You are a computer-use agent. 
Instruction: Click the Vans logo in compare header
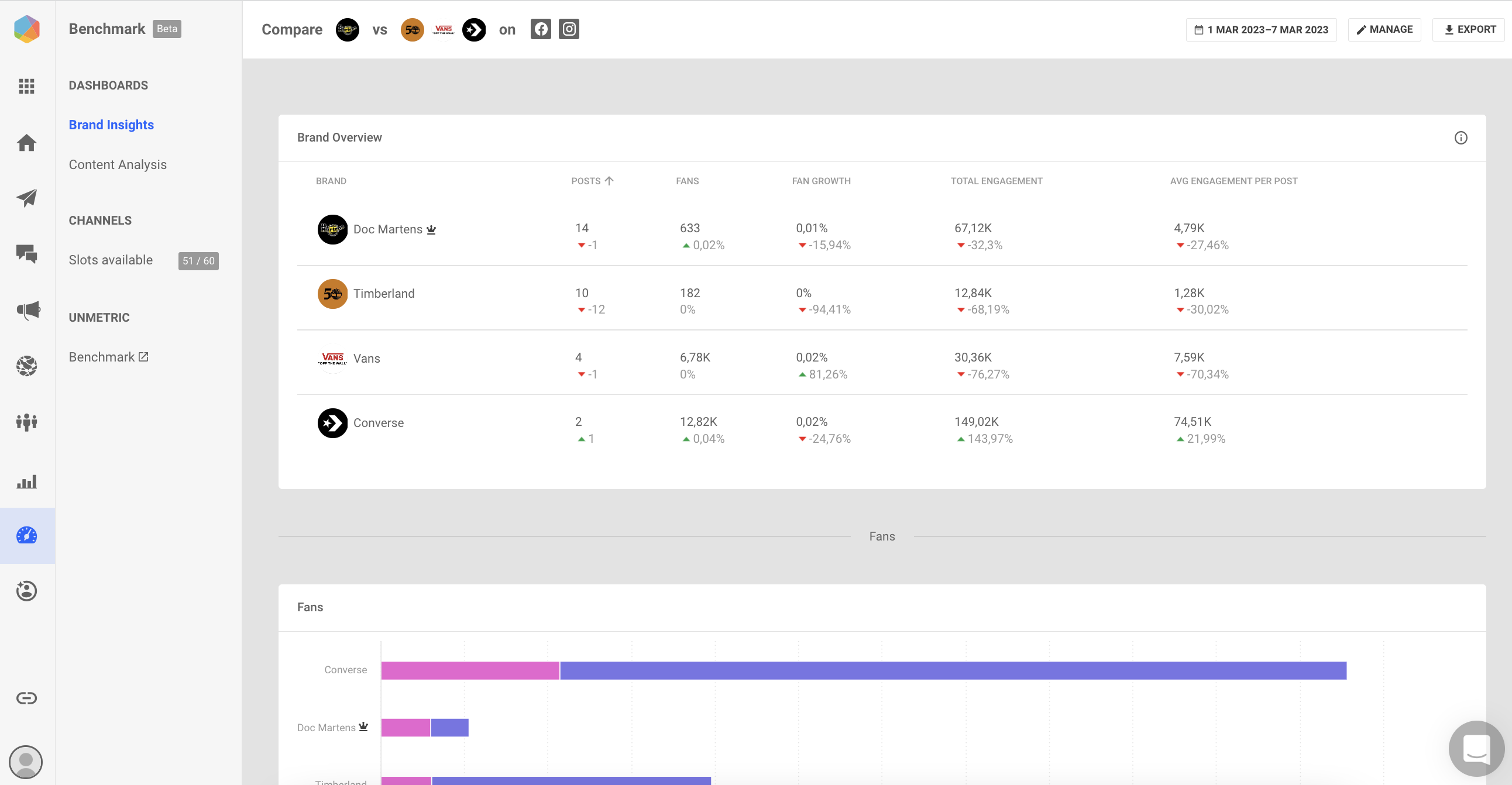(x=443, y=30)
